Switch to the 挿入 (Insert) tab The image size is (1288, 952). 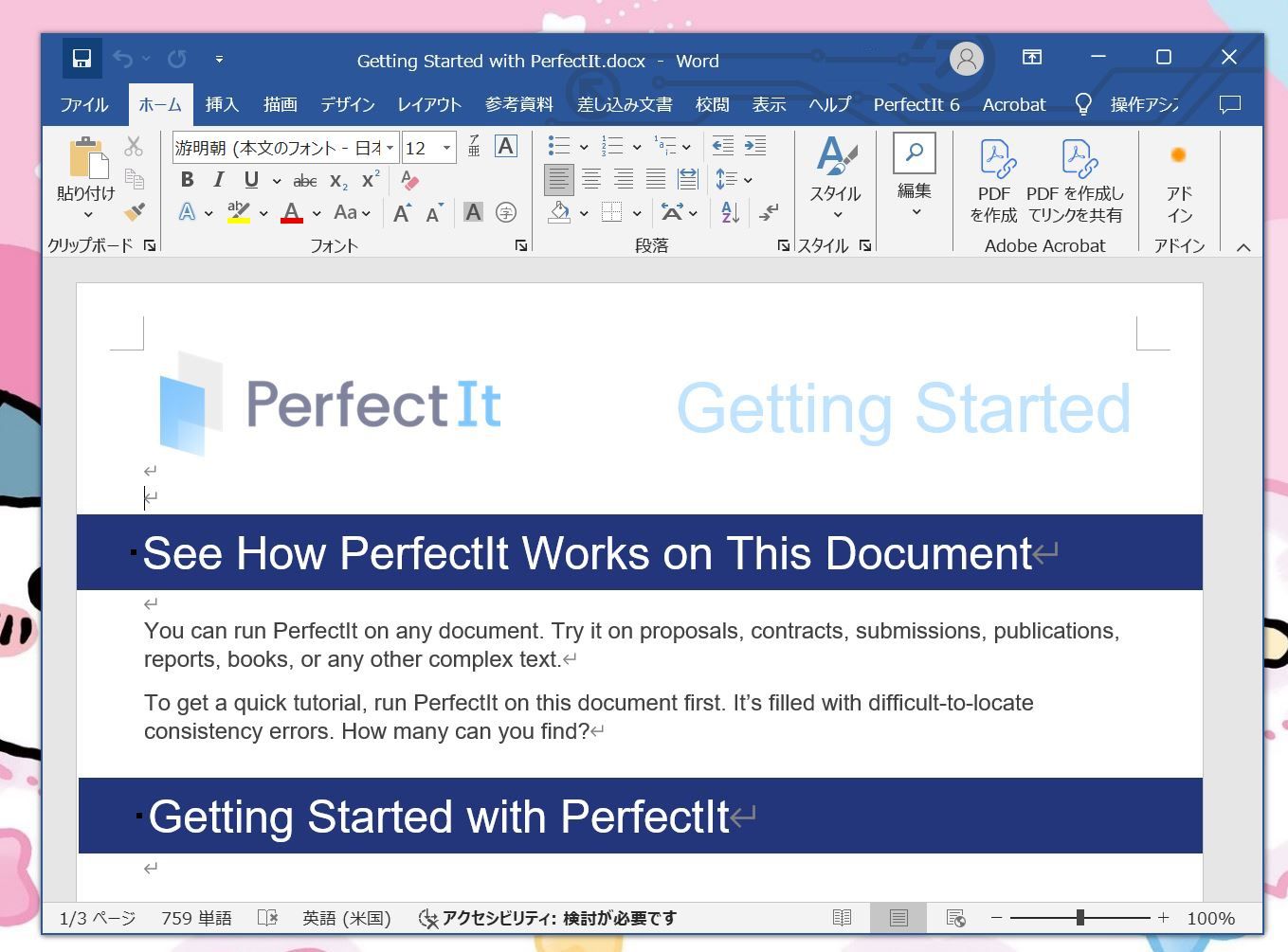222,104
